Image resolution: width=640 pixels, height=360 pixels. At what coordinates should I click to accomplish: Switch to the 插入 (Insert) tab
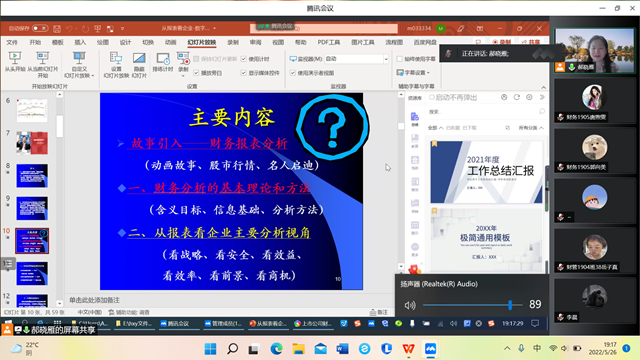[80, 42]
